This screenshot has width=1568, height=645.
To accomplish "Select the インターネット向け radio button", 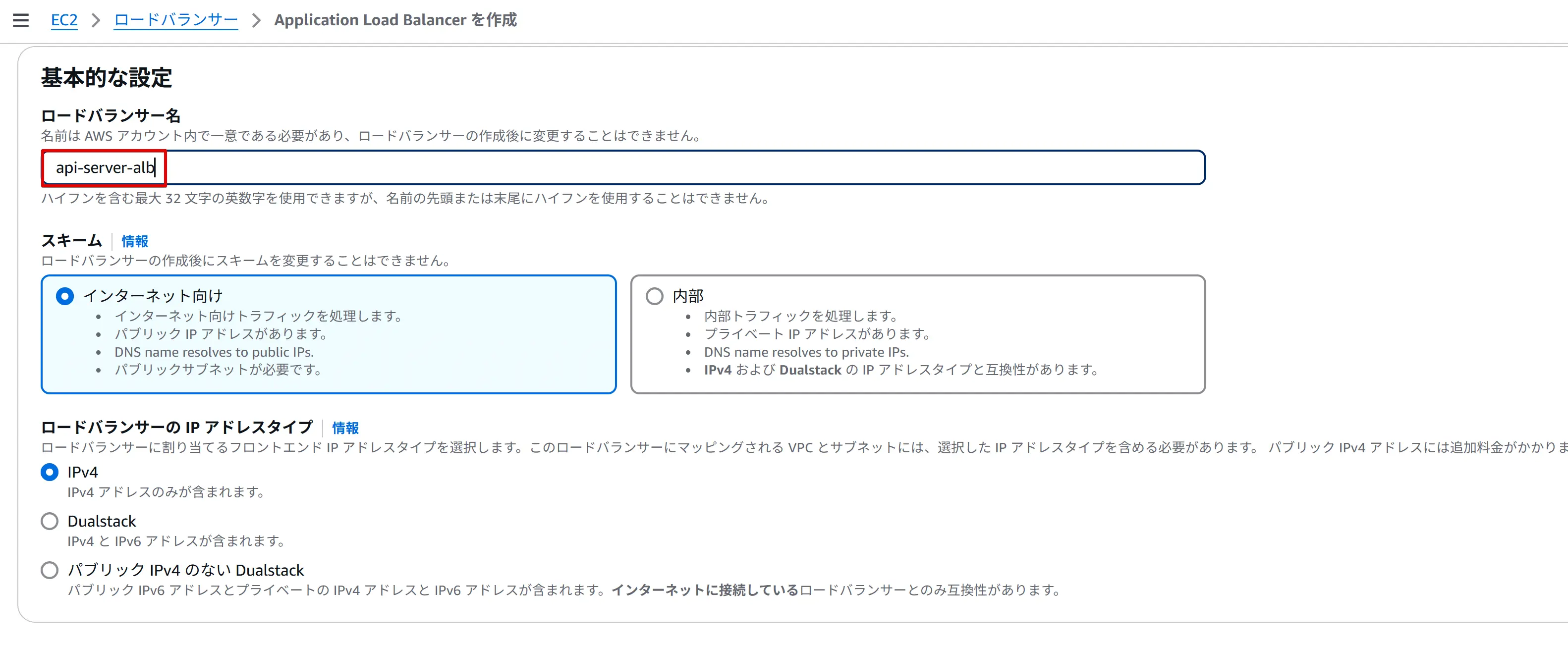I will point(65,296).
